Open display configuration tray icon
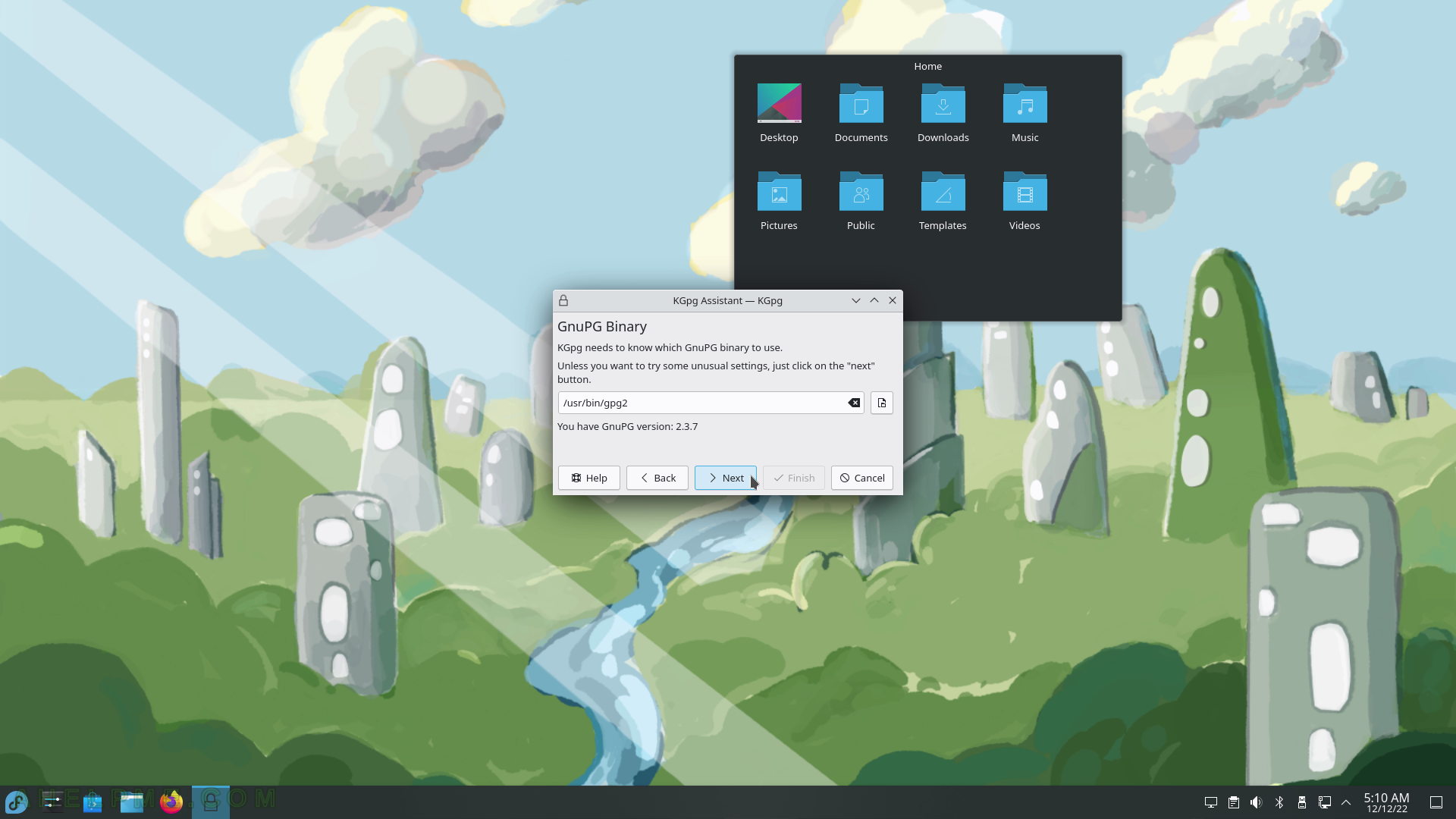This screenshot has width=1456, height=819. coord(1211,802)
